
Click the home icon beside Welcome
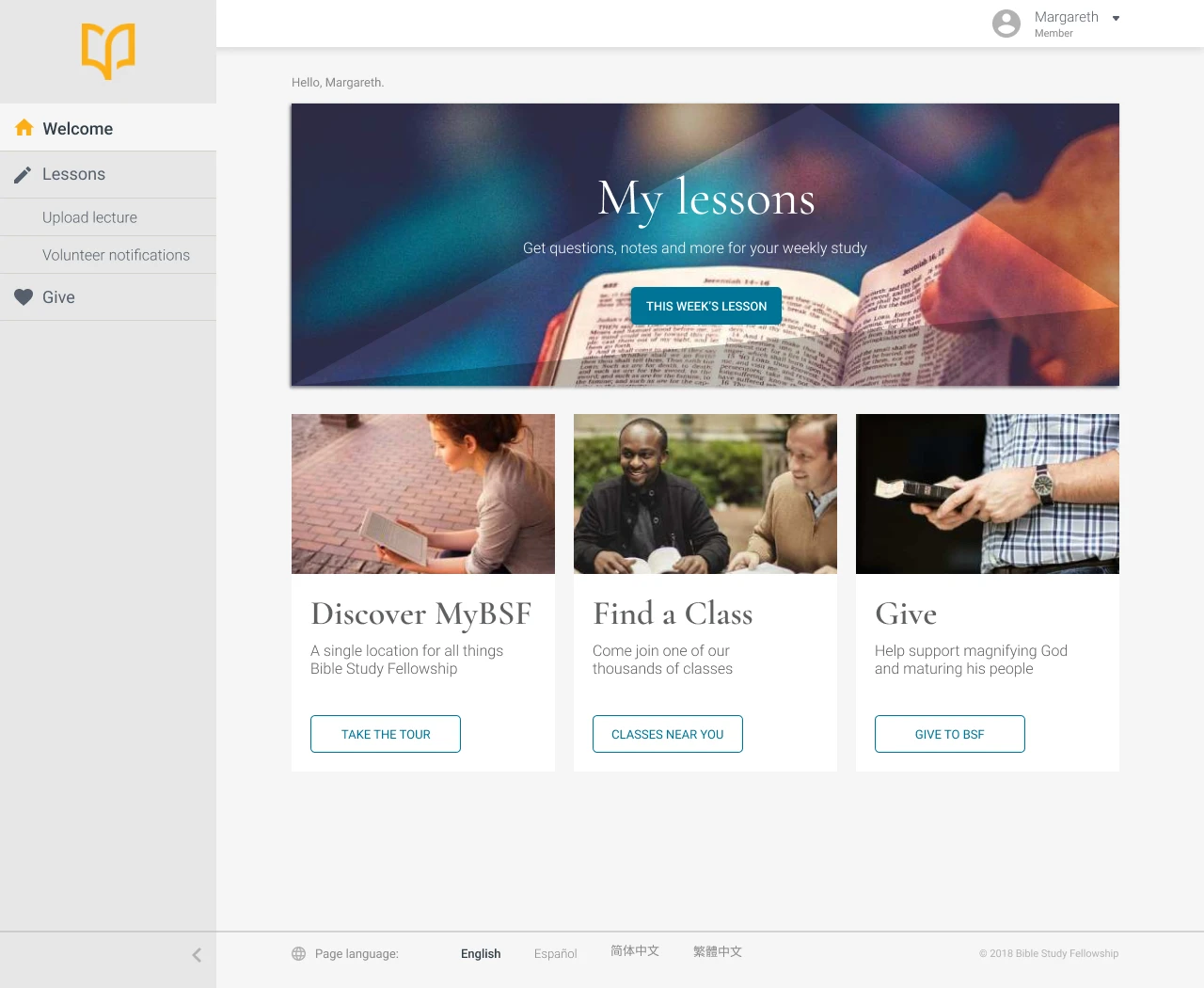24,128
